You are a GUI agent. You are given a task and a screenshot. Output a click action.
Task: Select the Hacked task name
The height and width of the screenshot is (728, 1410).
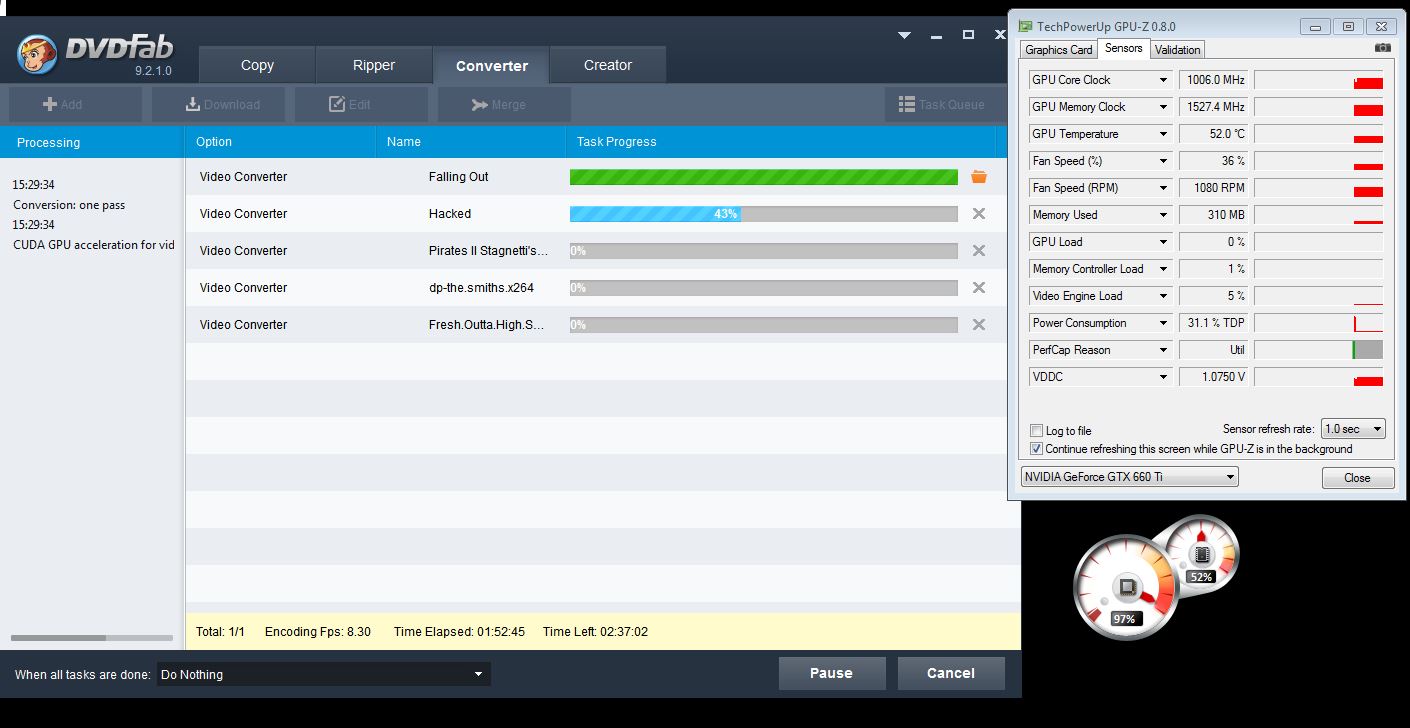[x=450, y=214]
